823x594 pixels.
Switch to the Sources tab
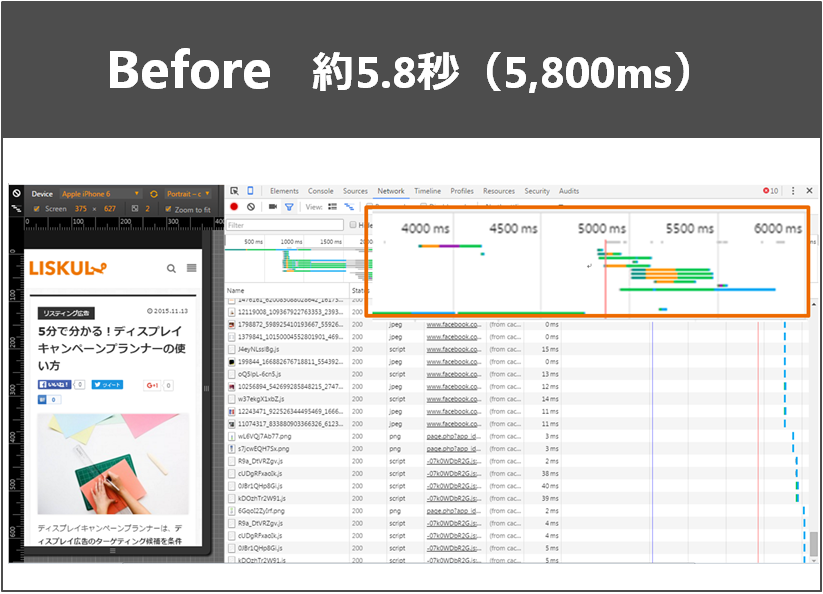[x=355, y=191]
